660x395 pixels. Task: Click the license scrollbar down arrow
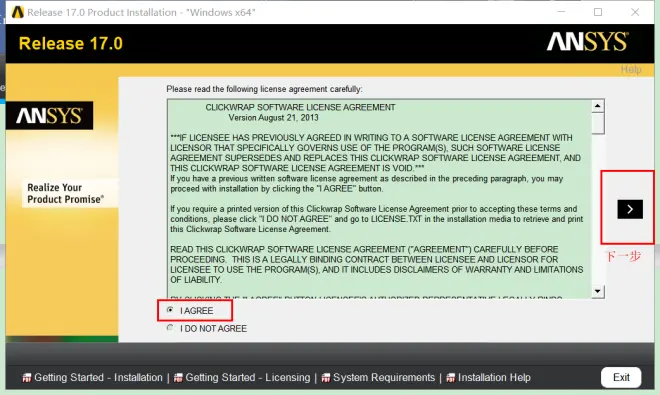point(598,291)
